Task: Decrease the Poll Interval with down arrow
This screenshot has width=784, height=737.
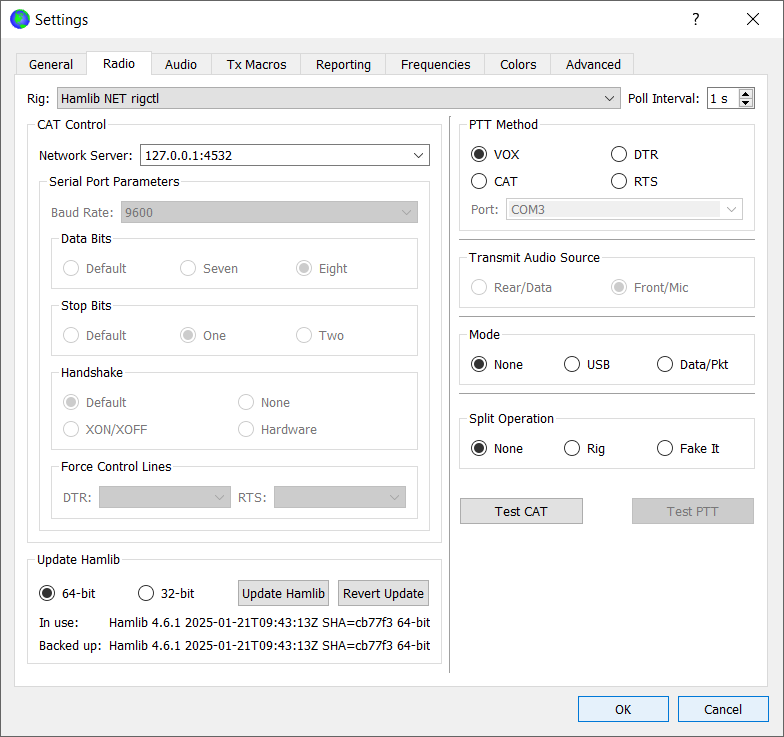Action: (x=746, y=103)
